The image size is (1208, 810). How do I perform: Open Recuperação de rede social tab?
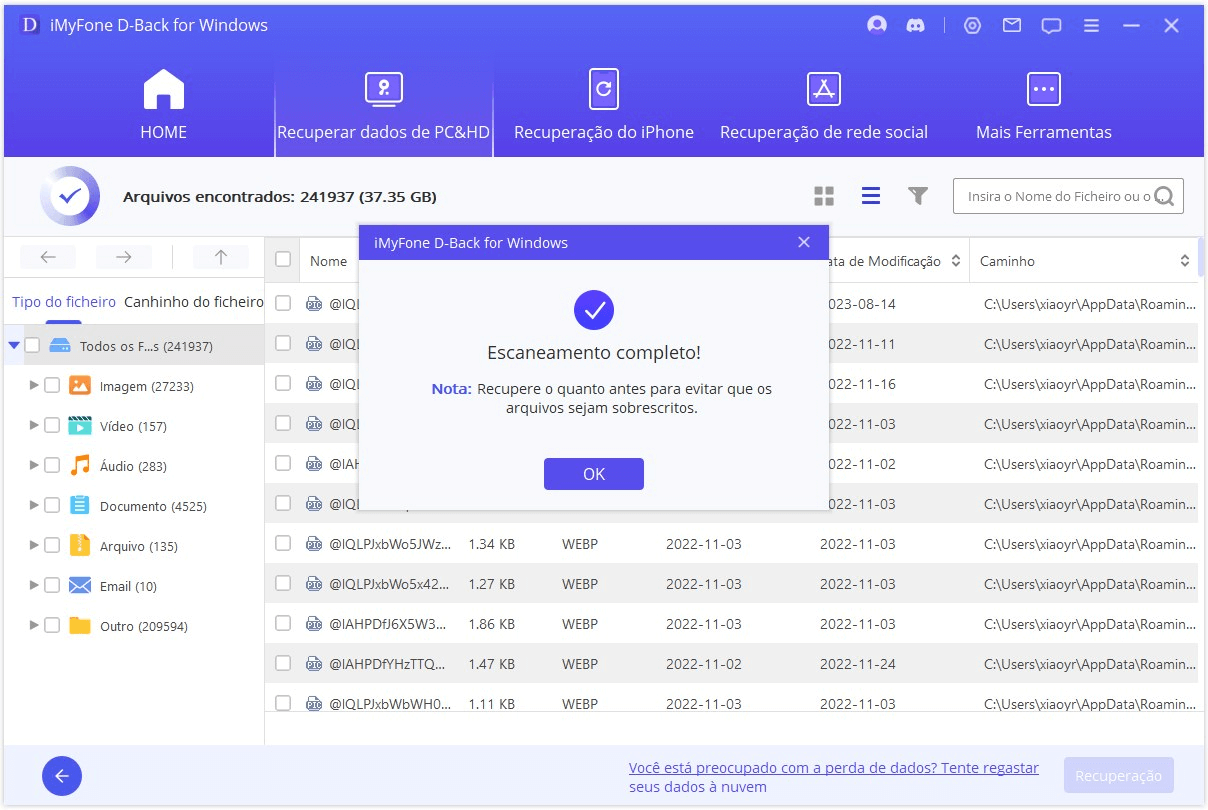pyautogui.click(x=824, y=104)
